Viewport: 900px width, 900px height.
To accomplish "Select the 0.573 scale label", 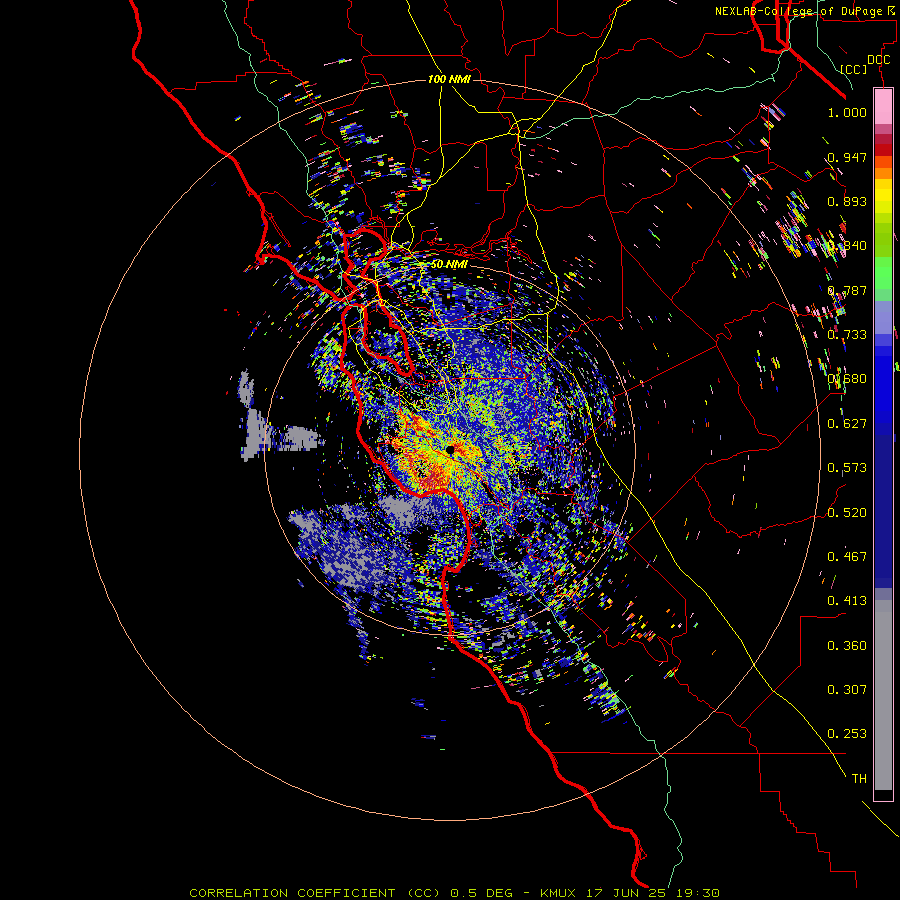I will click(847, 468).
